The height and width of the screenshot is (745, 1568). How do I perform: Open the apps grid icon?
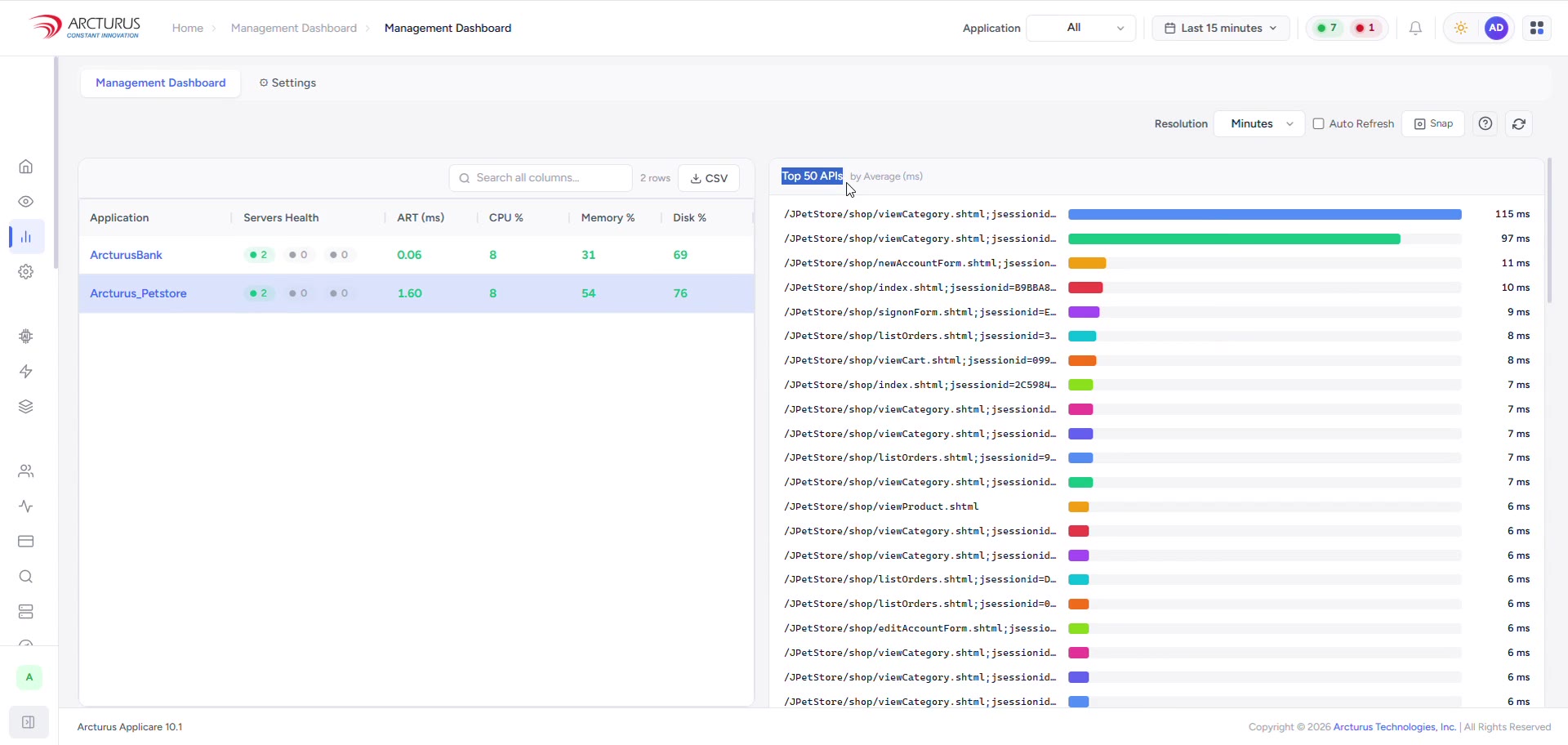[x=1537, y=28]
